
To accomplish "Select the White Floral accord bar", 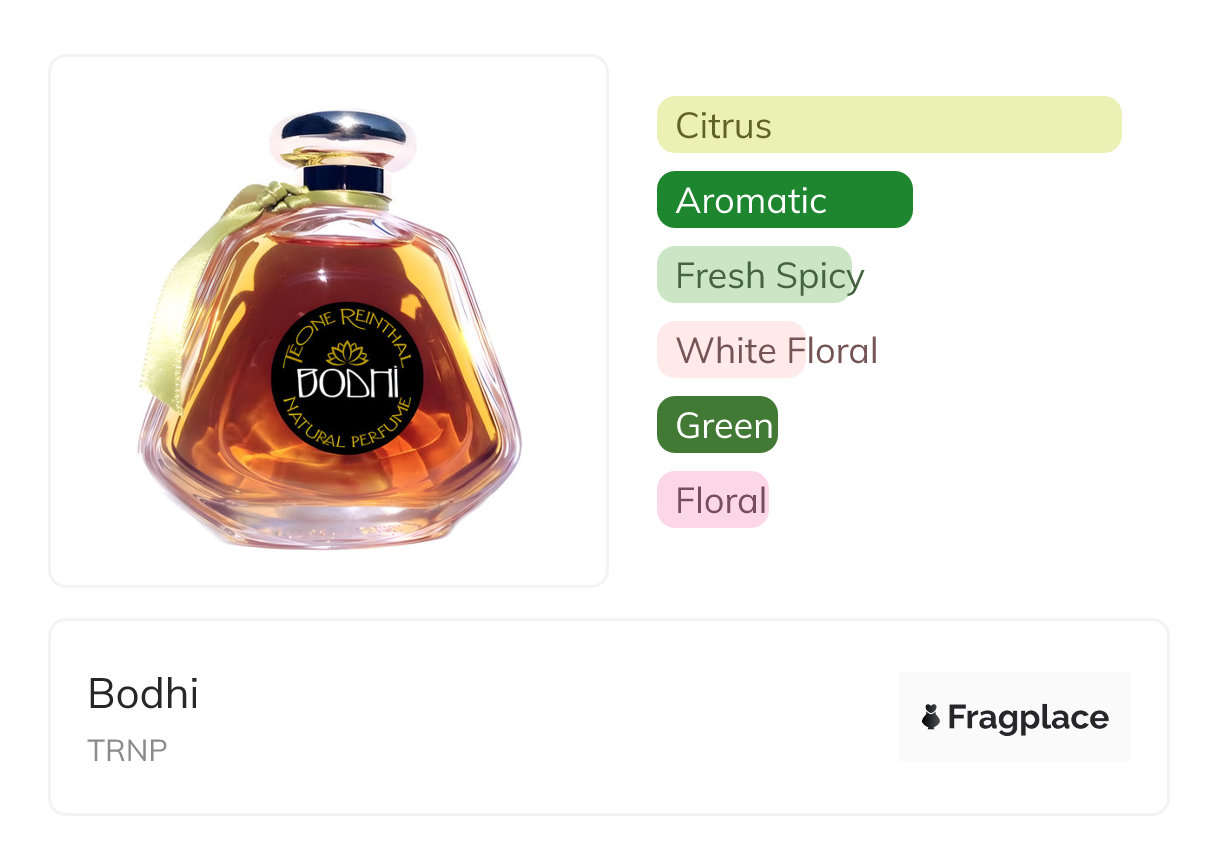I will (767, 350).
